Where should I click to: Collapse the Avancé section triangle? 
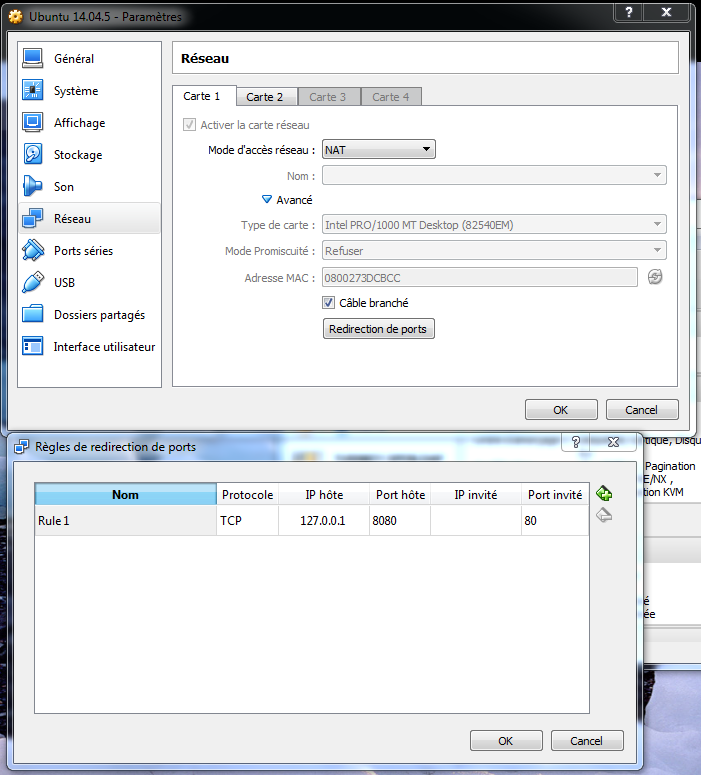coord(266,200)
